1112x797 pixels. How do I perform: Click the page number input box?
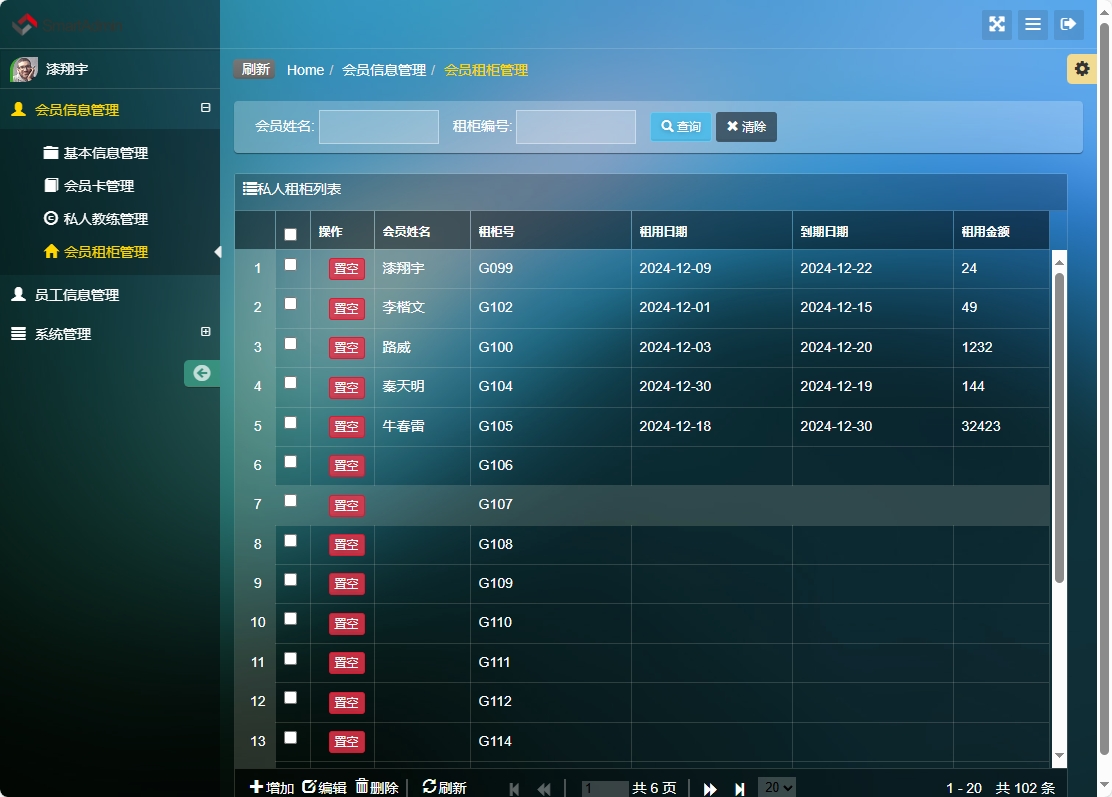pos(604,788)
